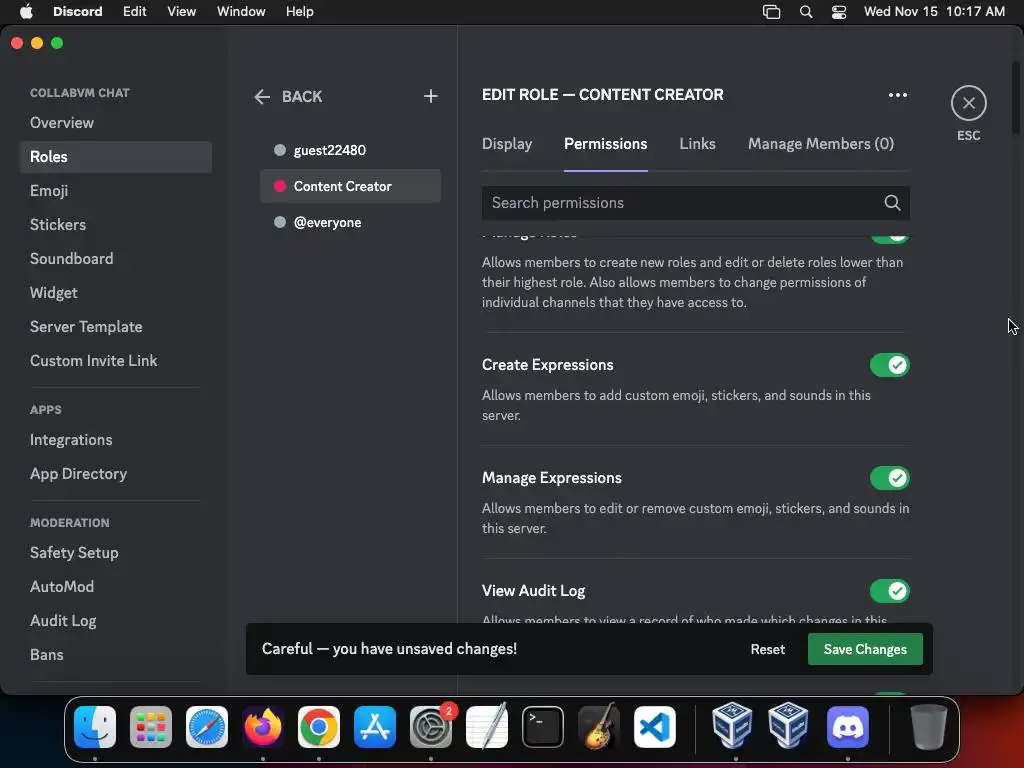This screenshot has height=768, width=1024.
Task: Open Terminal from the dock
Action: (x=543, y=727)
